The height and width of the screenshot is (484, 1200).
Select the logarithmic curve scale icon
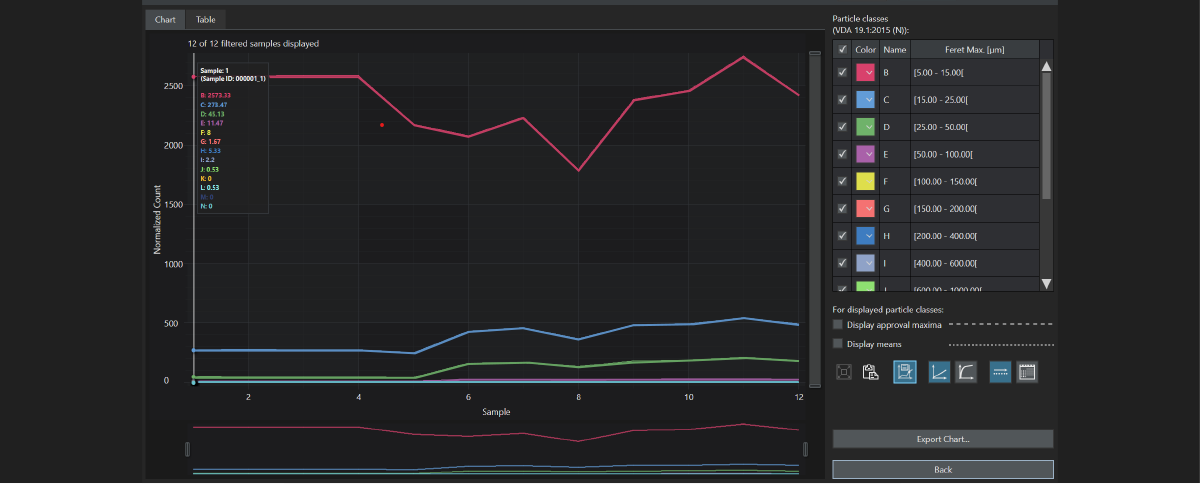click(x=966, y=372)
